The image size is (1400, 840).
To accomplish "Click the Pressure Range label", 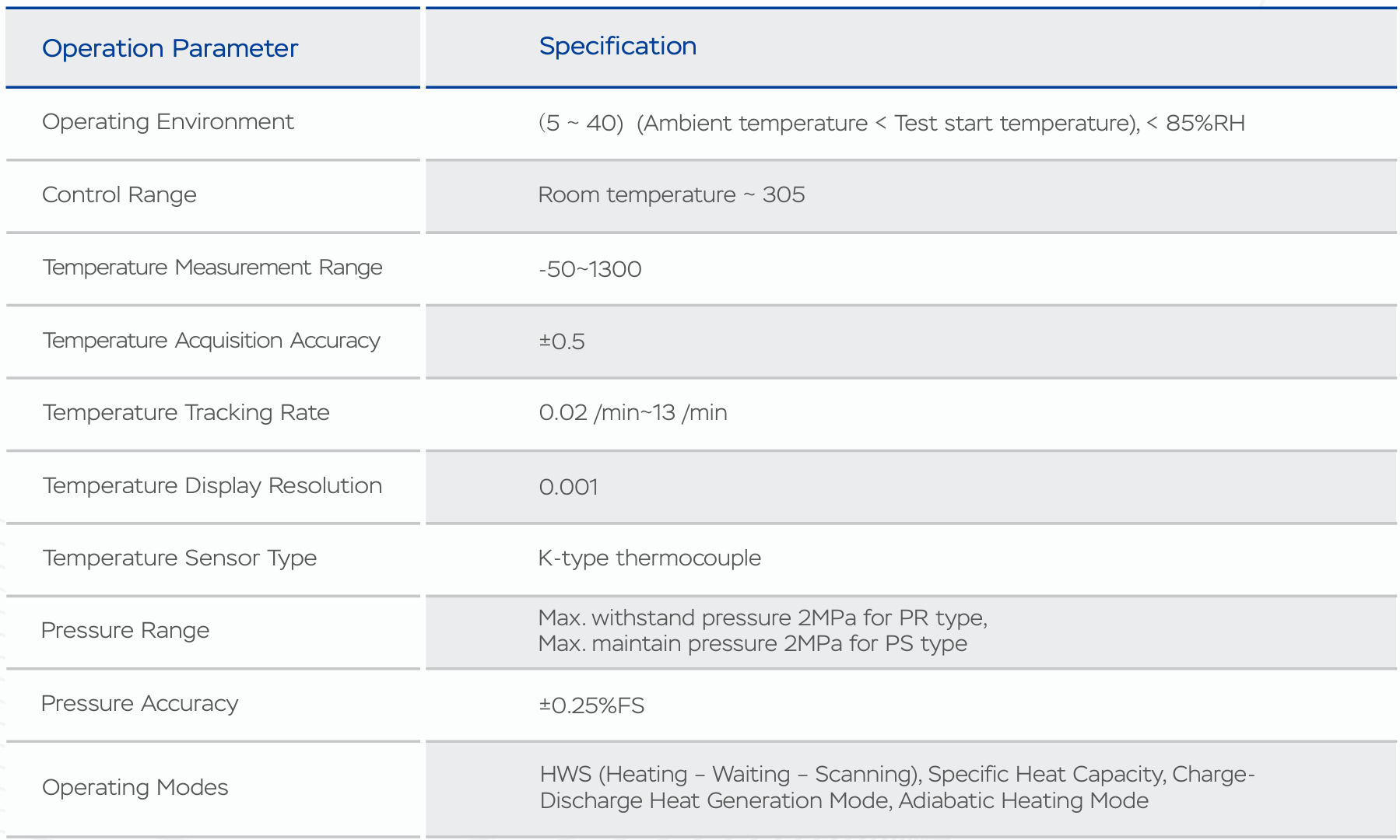I will point(125,630).
